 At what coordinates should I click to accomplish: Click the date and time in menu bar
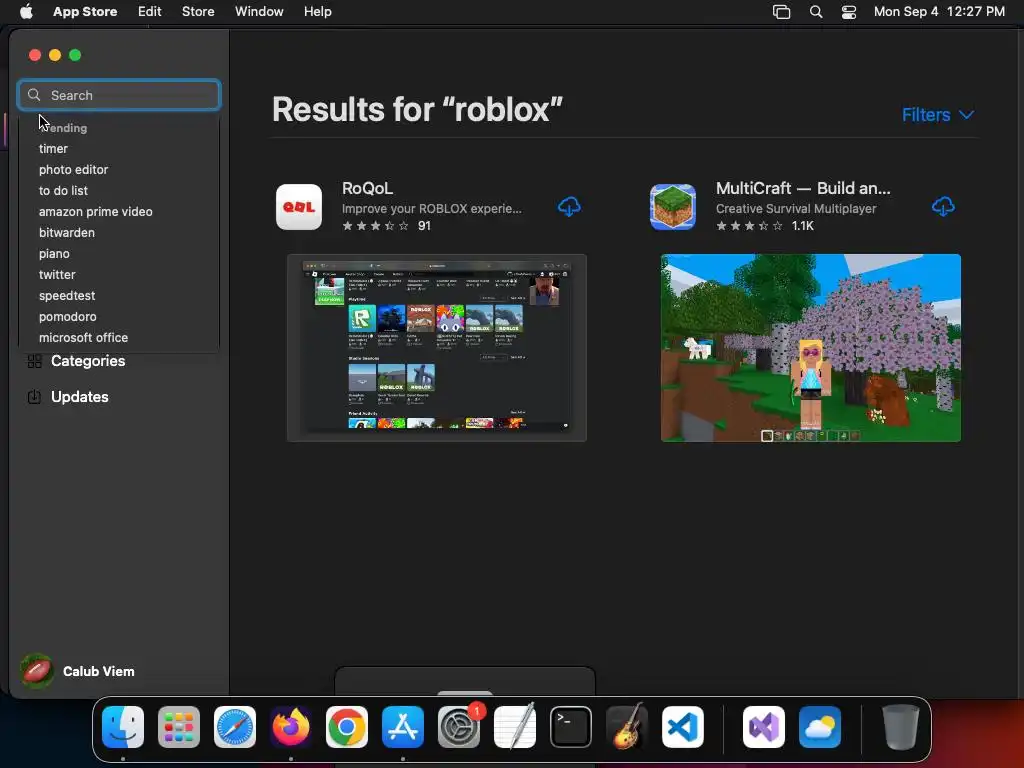click(x=938, y=11)
